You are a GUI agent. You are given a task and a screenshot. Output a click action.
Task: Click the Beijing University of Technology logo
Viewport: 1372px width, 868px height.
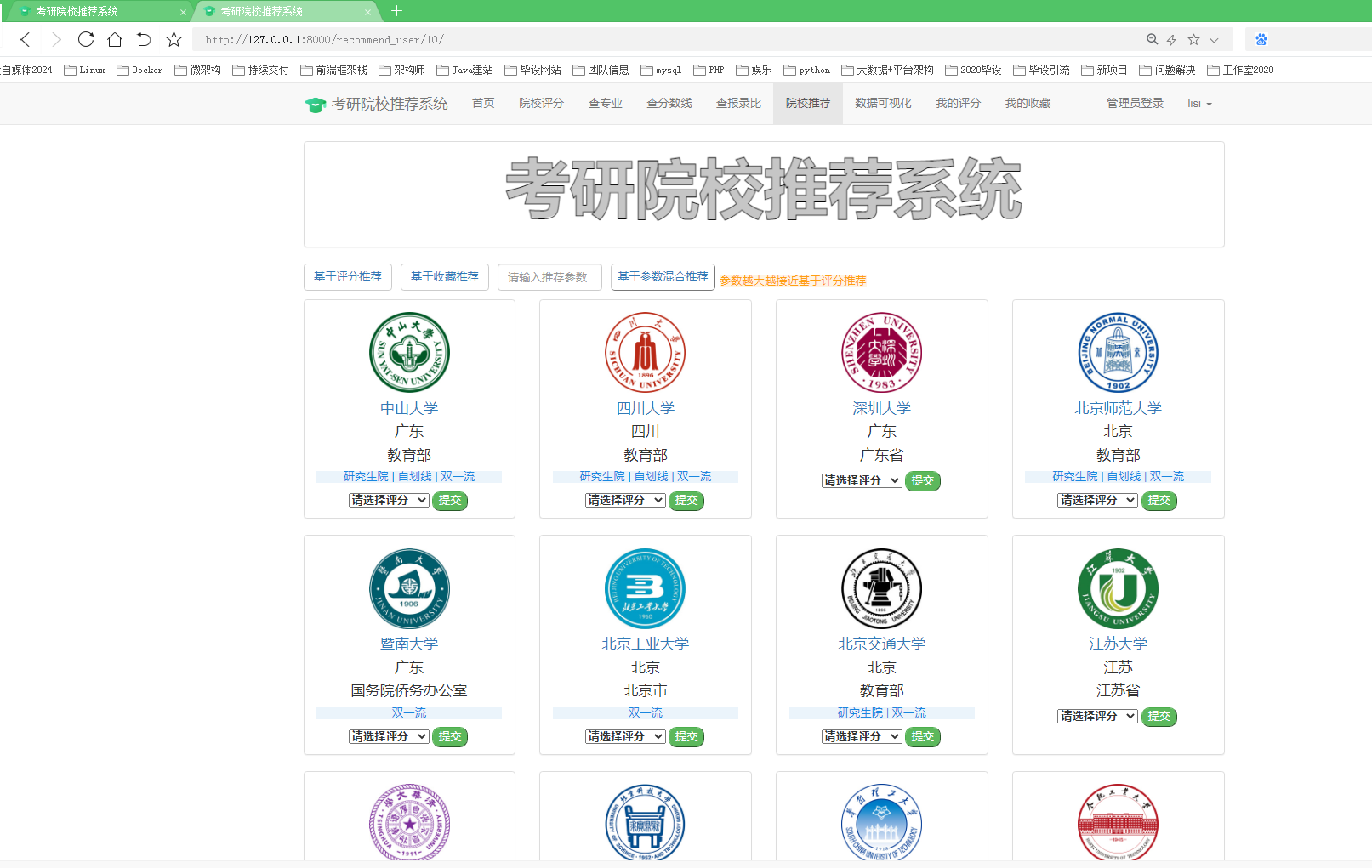click(x=646, y=588)
